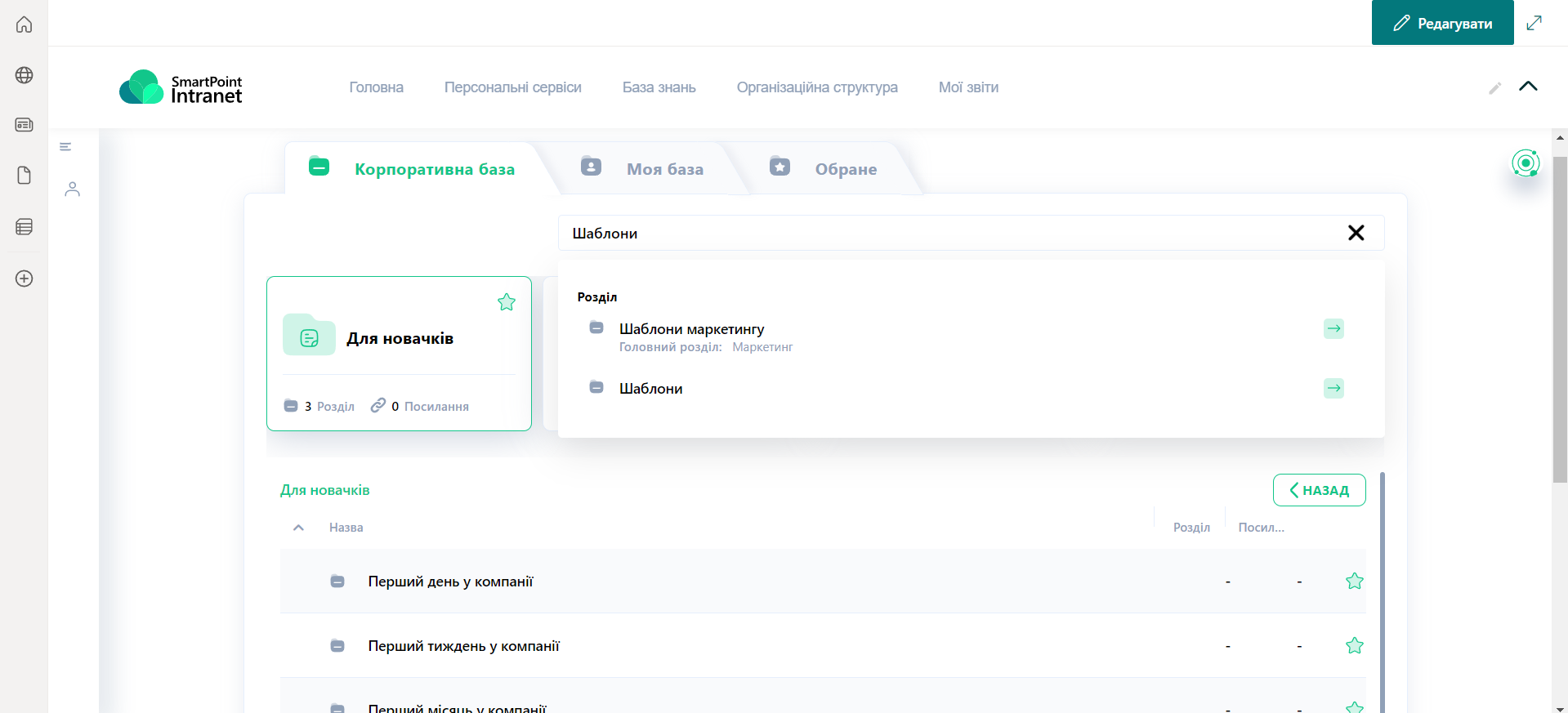This screenshot has width=1568, height=713.
Task: Expand the hamburger side panel menu
Action: pyautogui.click(x=65, y=147)
